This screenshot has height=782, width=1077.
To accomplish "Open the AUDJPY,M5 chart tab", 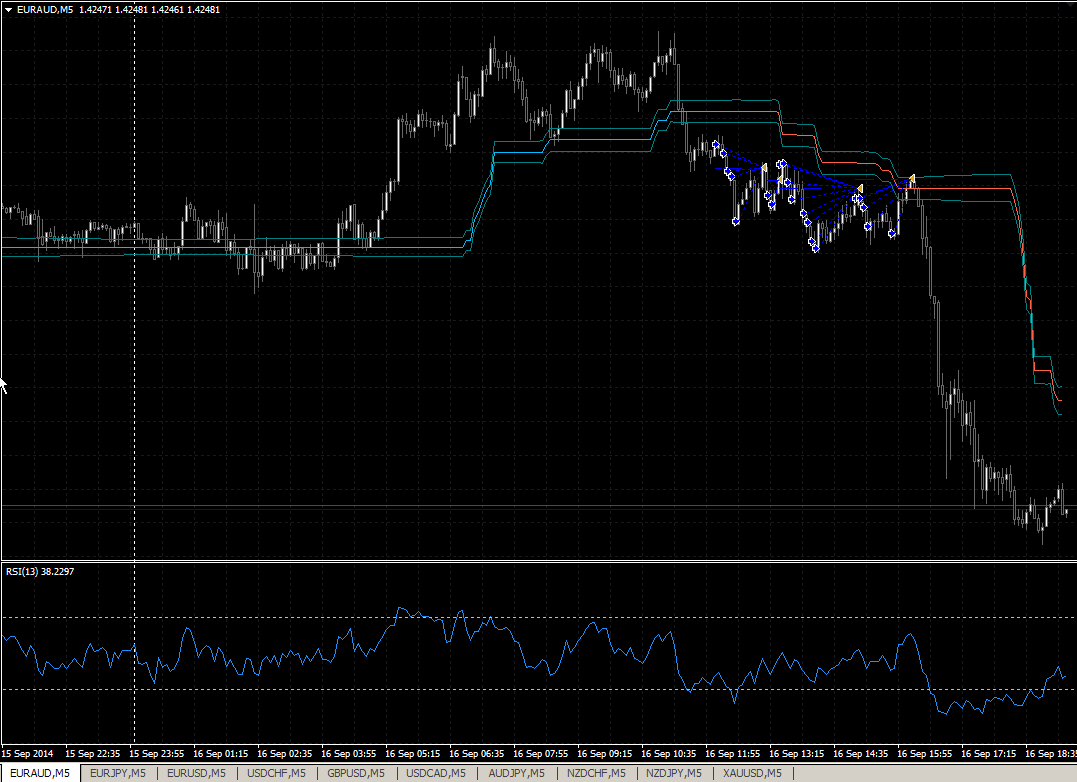I will (517, 773).
